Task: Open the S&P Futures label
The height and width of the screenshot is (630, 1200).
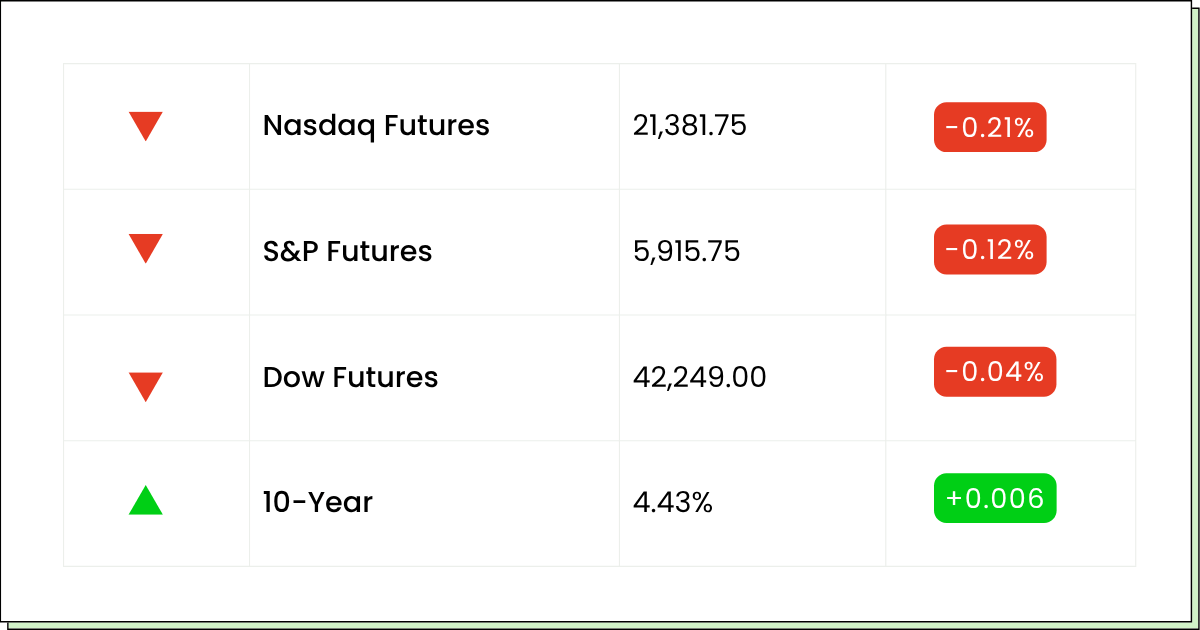Action: click(x=347, y=251)
